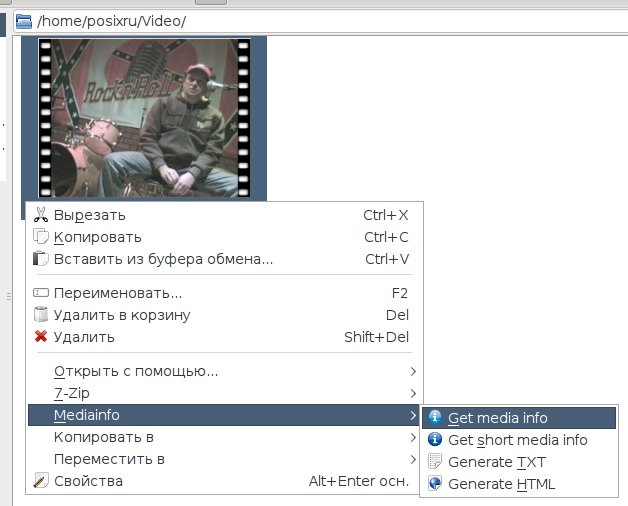The image size is (628, 506).
Task: Click the globe icon beside Generate HTML
Action: coord(435,483)
